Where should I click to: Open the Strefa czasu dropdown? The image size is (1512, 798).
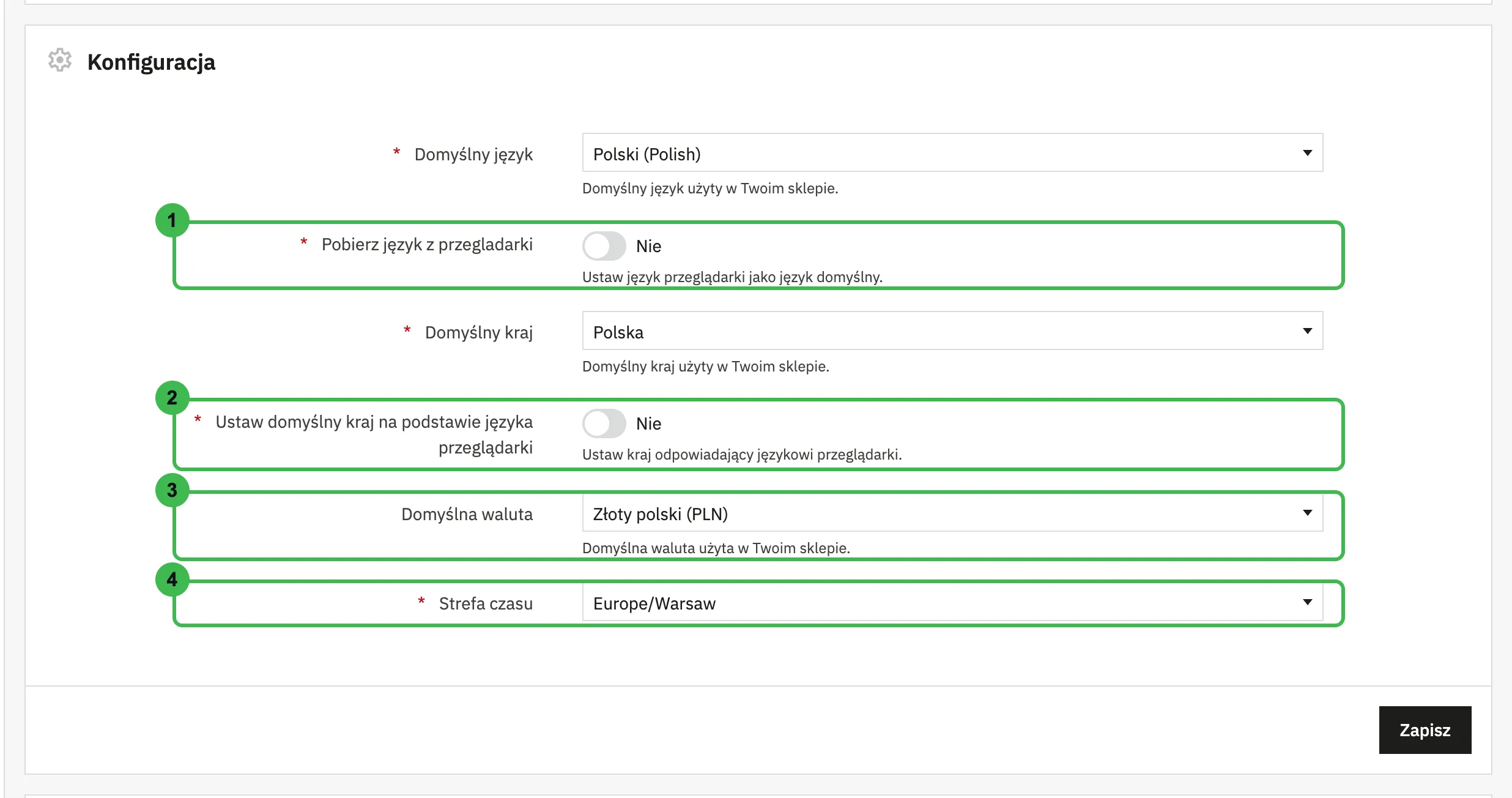[952, 602]
